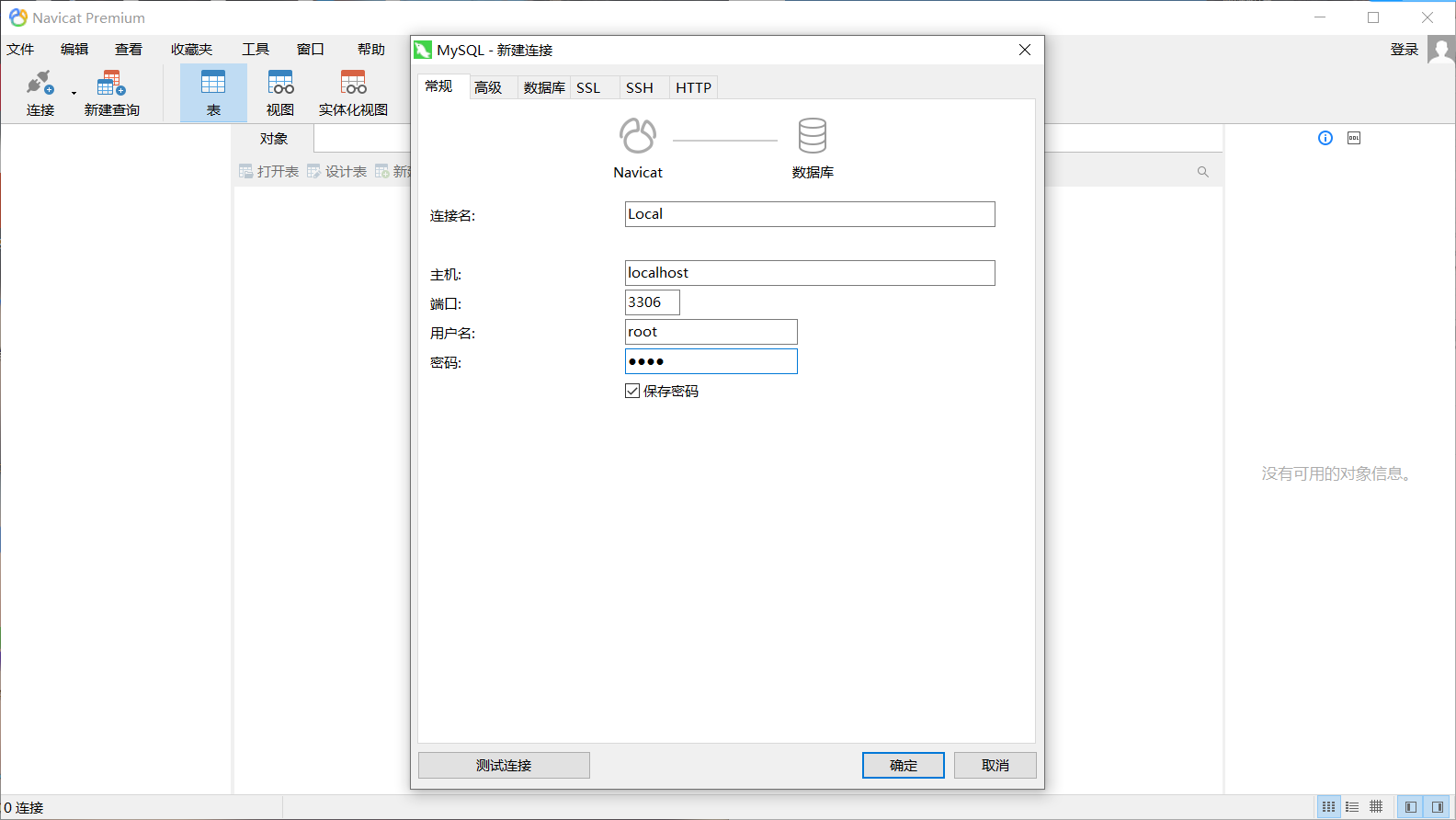This screenshot has width=1456, height=820.
Task: Click the Navicat Premium app logo icon
Action: [x=18, y=17]
